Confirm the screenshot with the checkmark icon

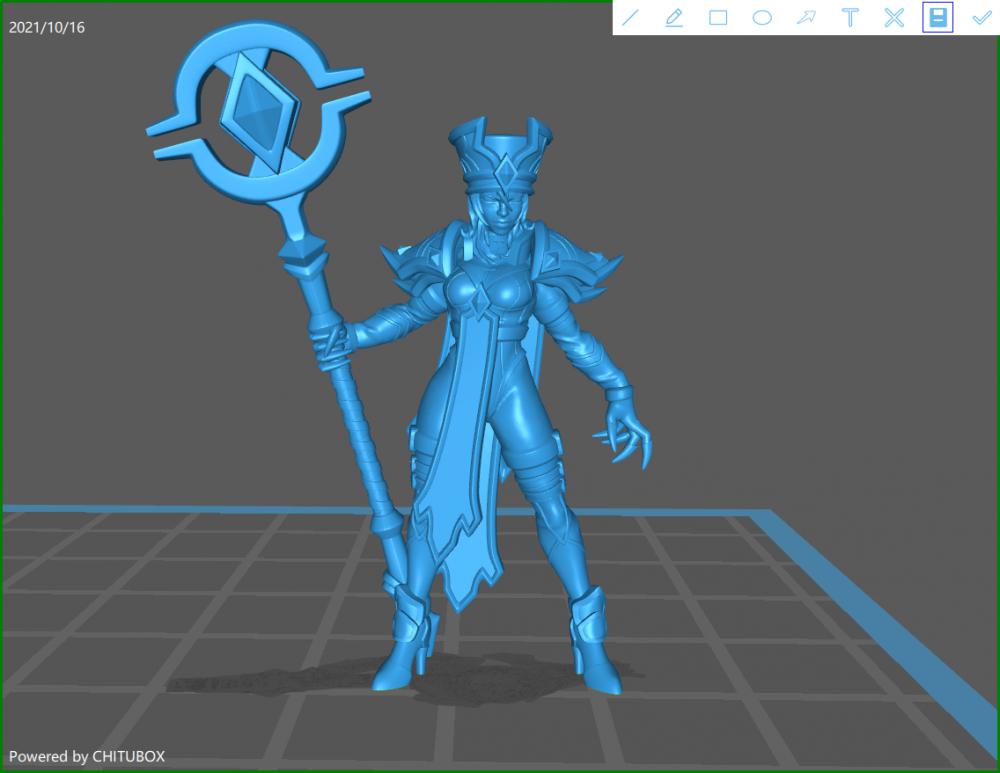(x=982, y=17)
